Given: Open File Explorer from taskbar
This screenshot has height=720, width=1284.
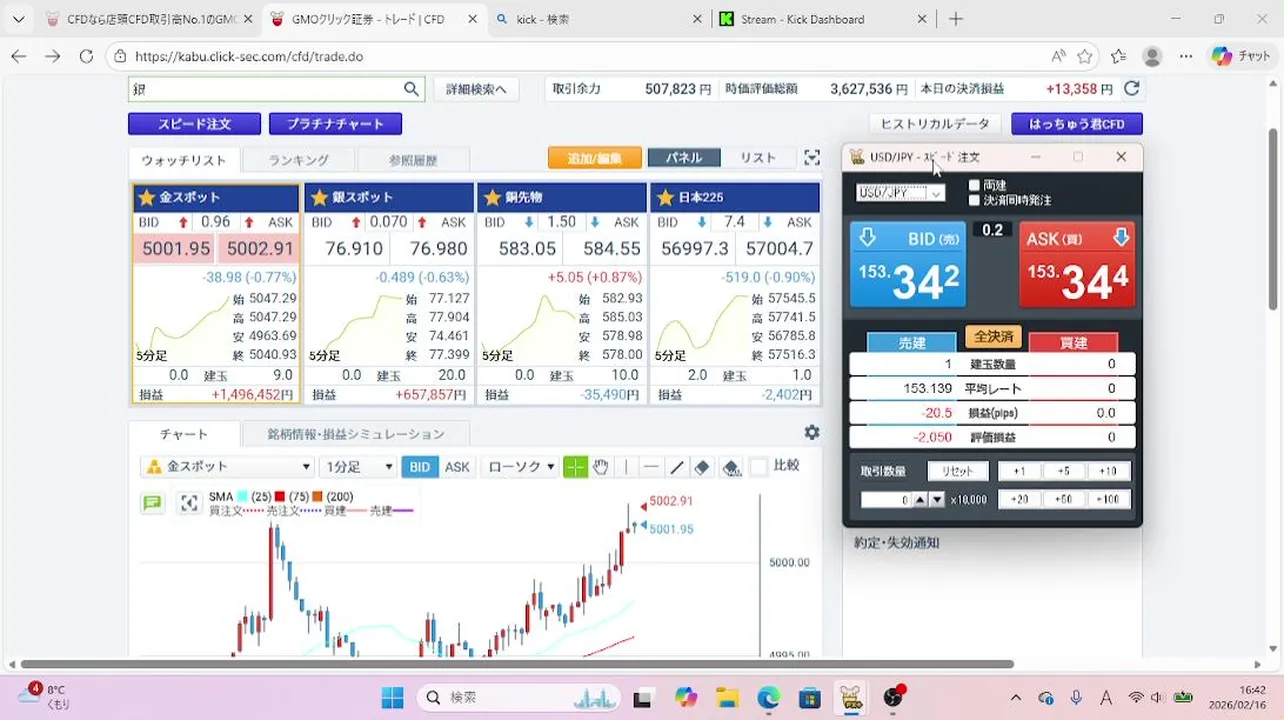Looking at the screenshot, I should (726, 697).
